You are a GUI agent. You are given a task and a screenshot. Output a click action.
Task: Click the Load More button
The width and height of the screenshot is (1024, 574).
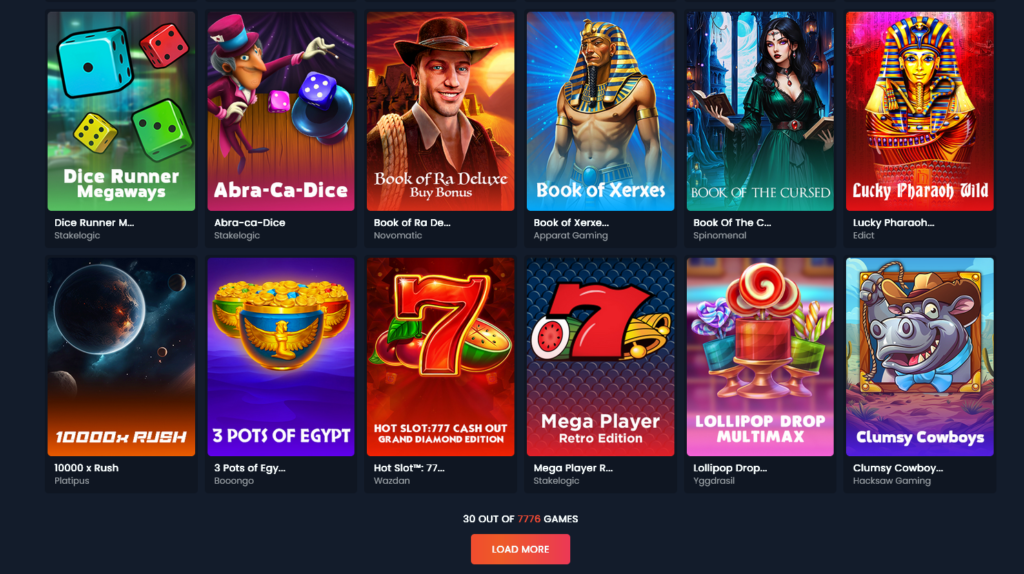click(520, 549)
